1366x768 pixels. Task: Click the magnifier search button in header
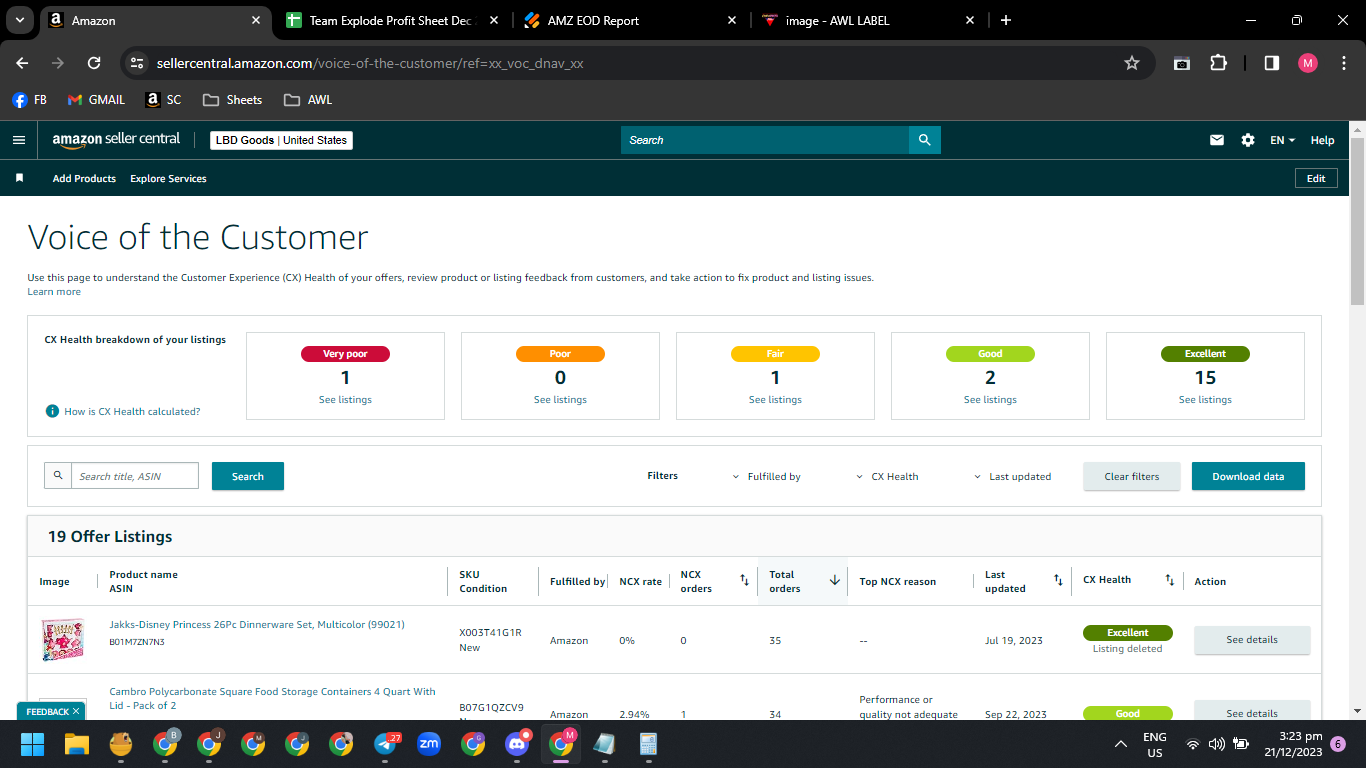tap(925, 140)
